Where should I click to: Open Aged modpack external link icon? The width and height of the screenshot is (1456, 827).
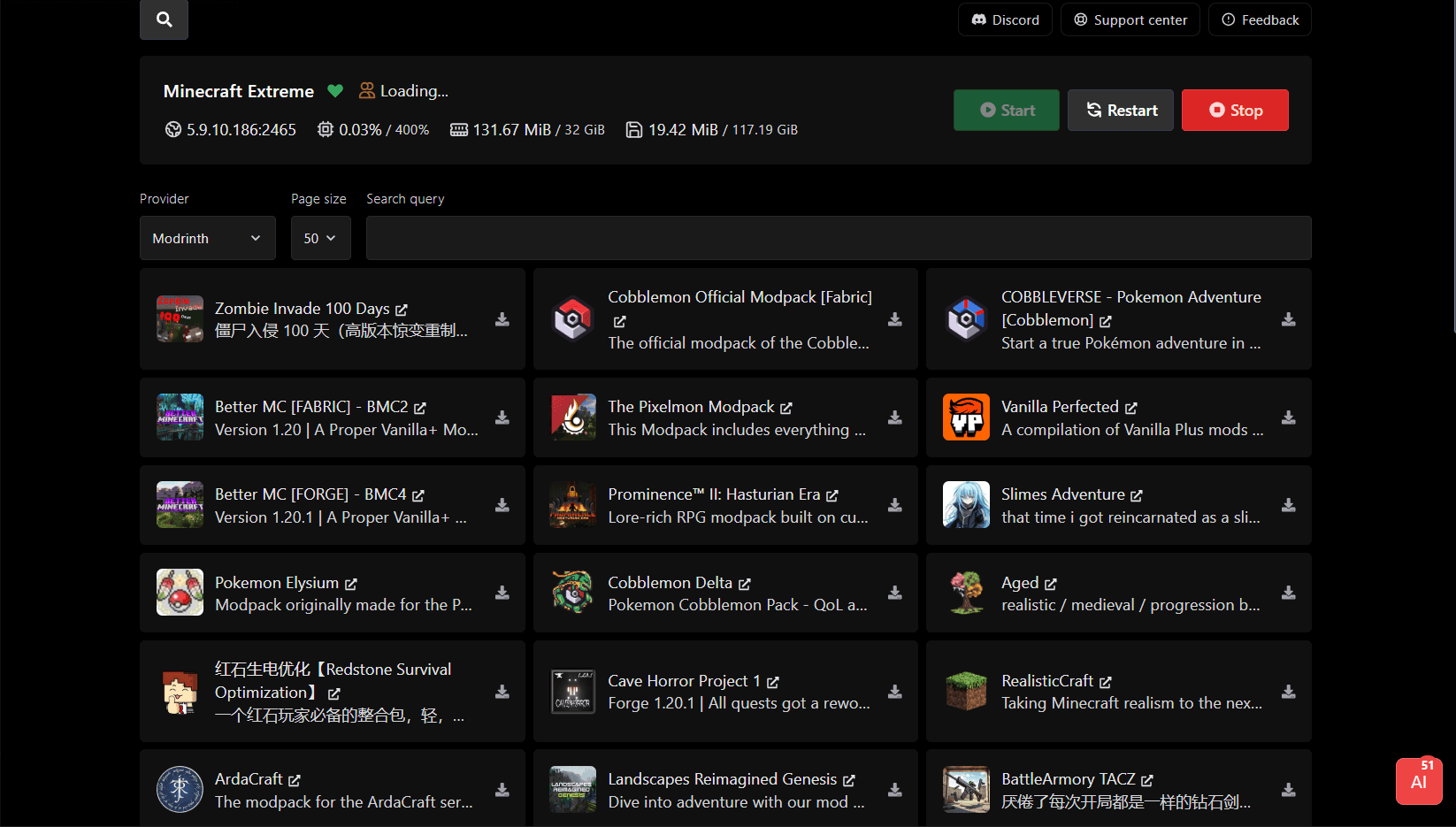(x=1051, y=584)
